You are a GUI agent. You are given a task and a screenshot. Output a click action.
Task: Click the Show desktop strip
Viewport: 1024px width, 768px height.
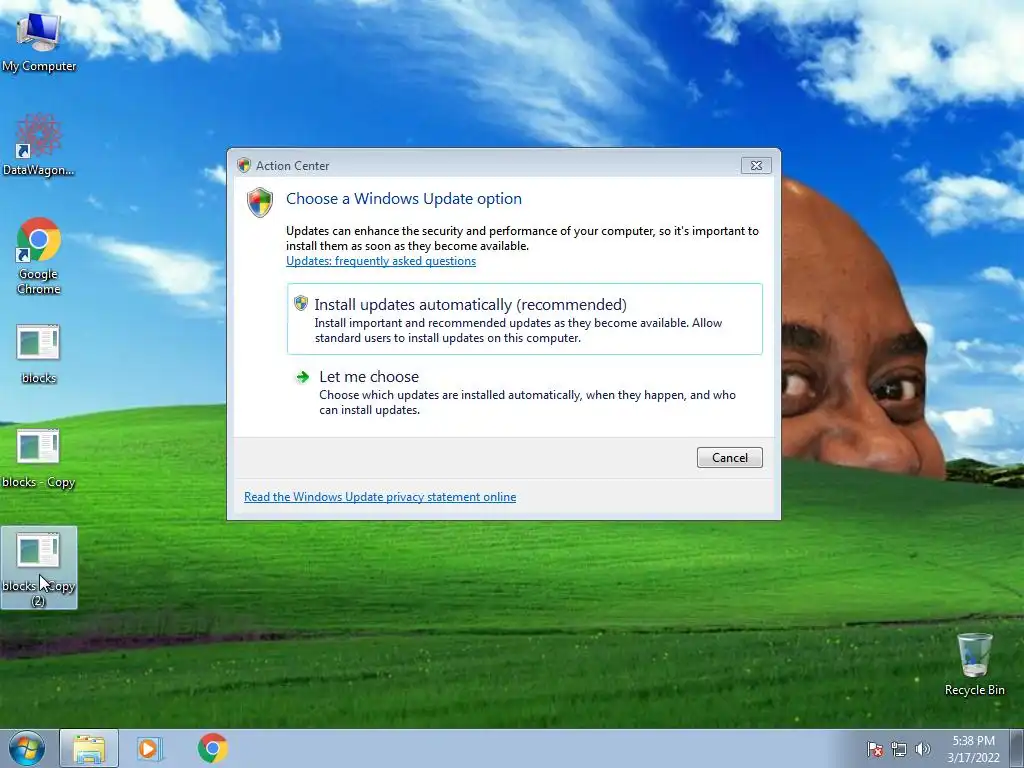[1016, 749]
